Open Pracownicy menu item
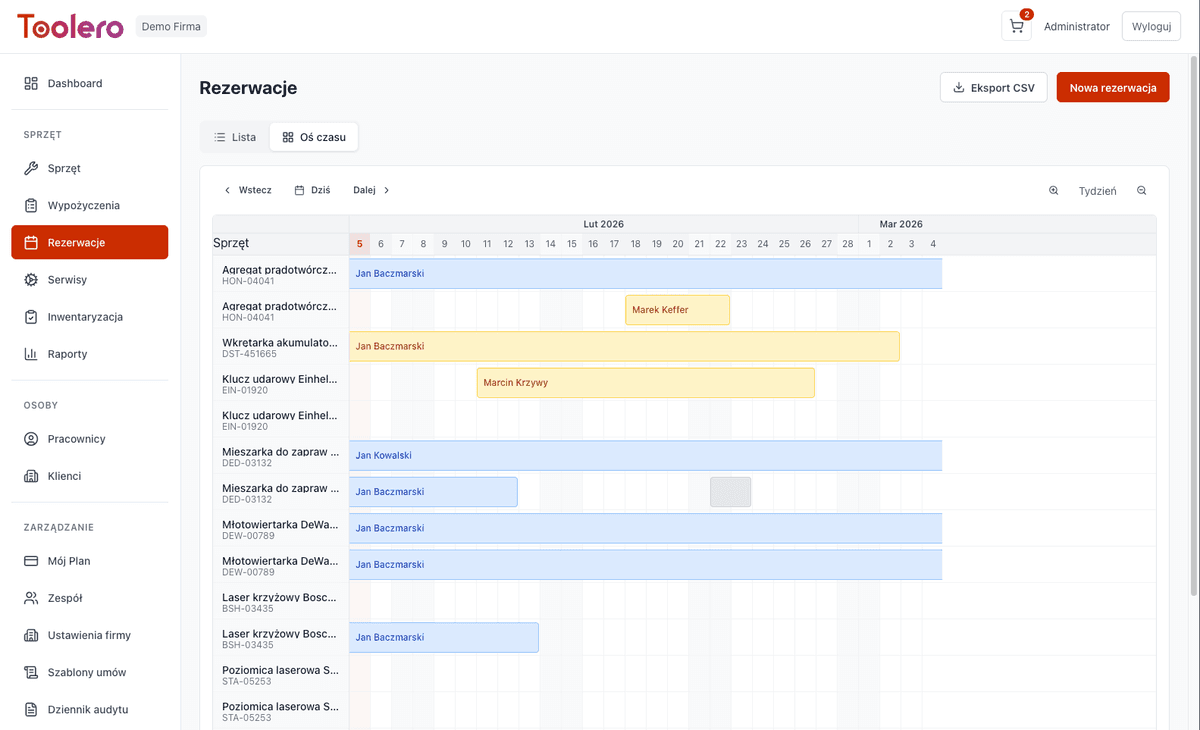Viewport: 1200px width, 730px height. click(x=76, y=439)
